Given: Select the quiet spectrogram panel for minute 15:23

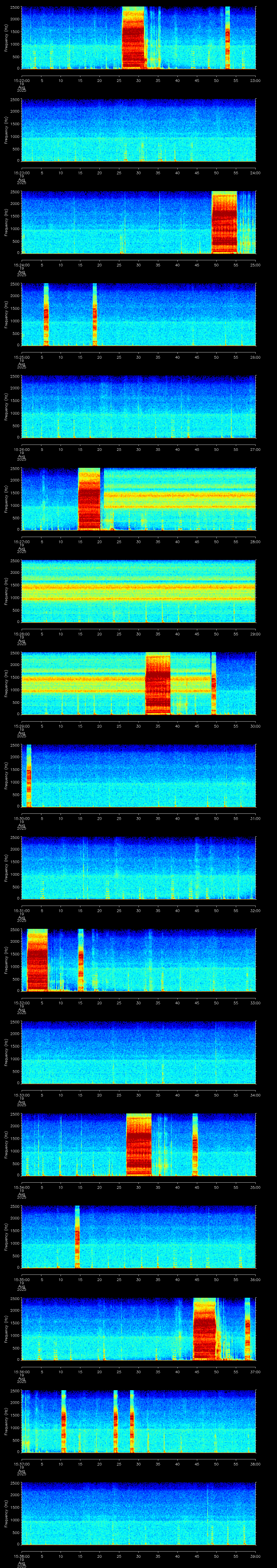Looking at the screenshot, I should tap(138, 130).
